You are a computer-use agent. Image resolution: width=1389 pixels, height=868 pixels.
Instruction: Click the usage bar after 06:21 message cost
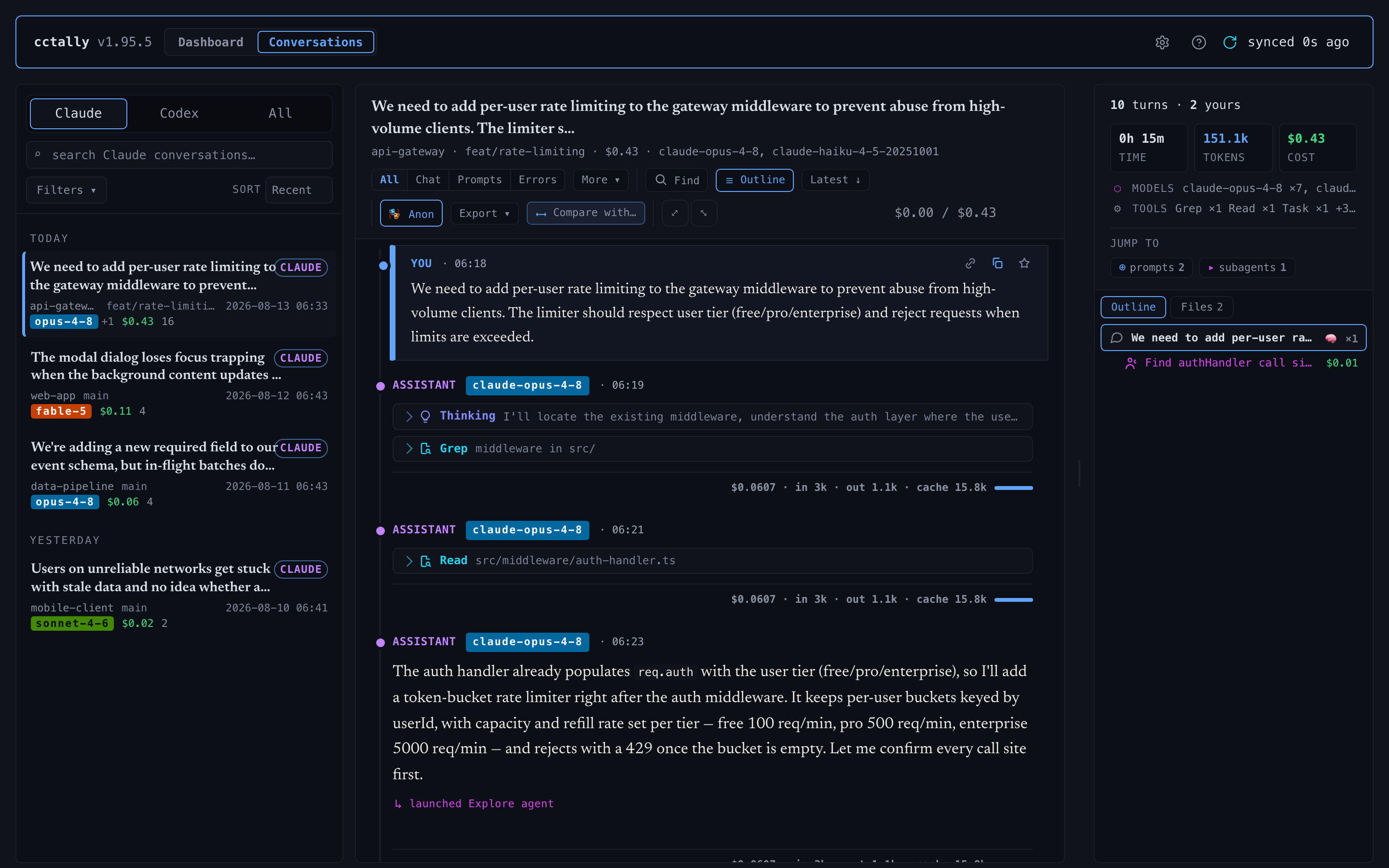tap(1013, 600)
